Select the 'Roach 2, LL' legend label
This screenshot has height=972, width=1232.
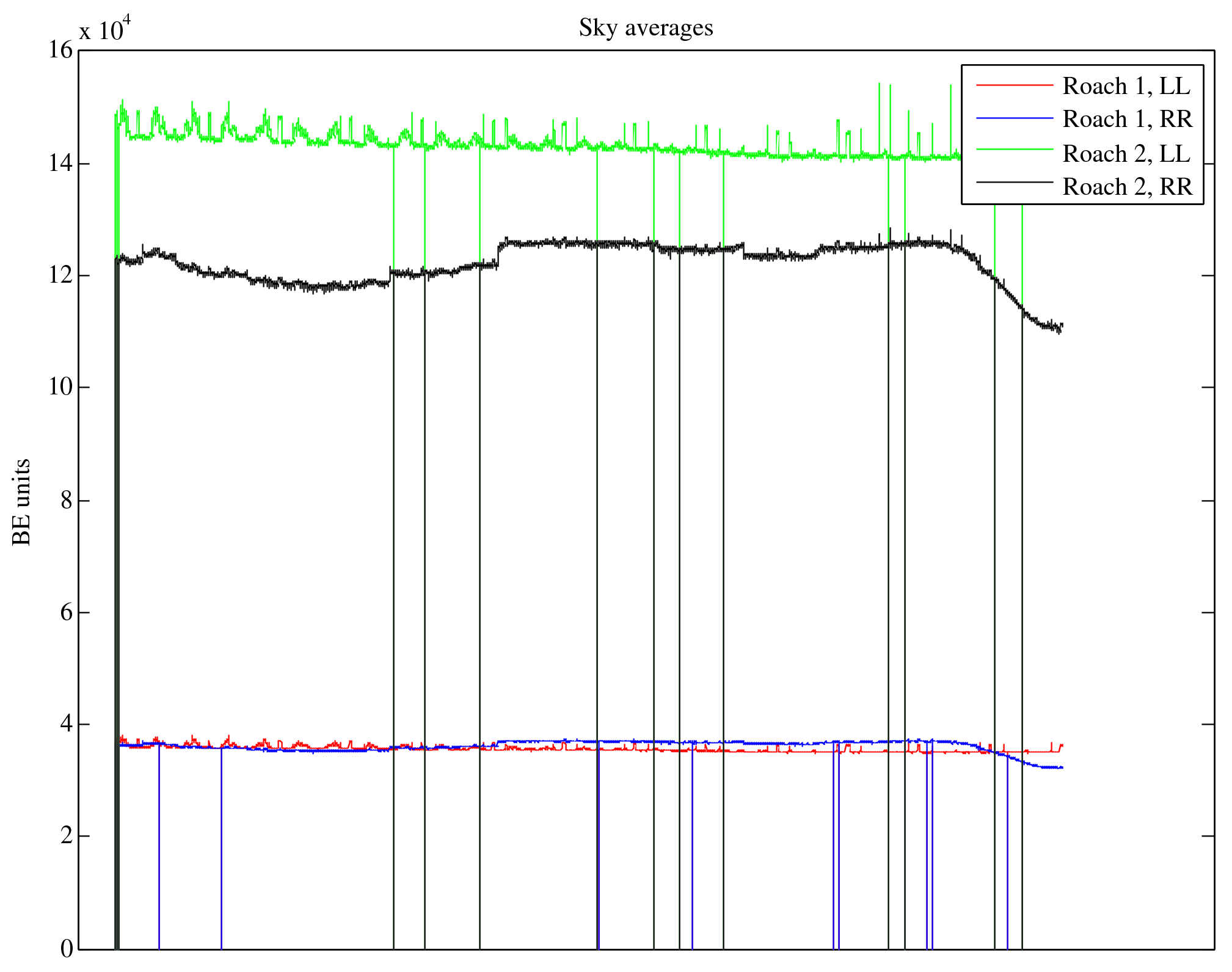coord(1126,153)
